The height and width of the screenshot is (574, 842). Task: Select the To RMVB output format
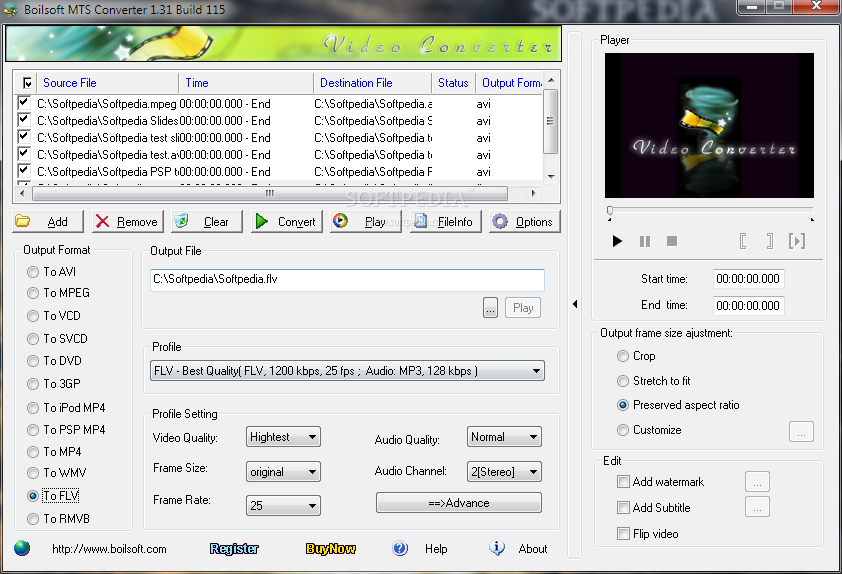33,519
